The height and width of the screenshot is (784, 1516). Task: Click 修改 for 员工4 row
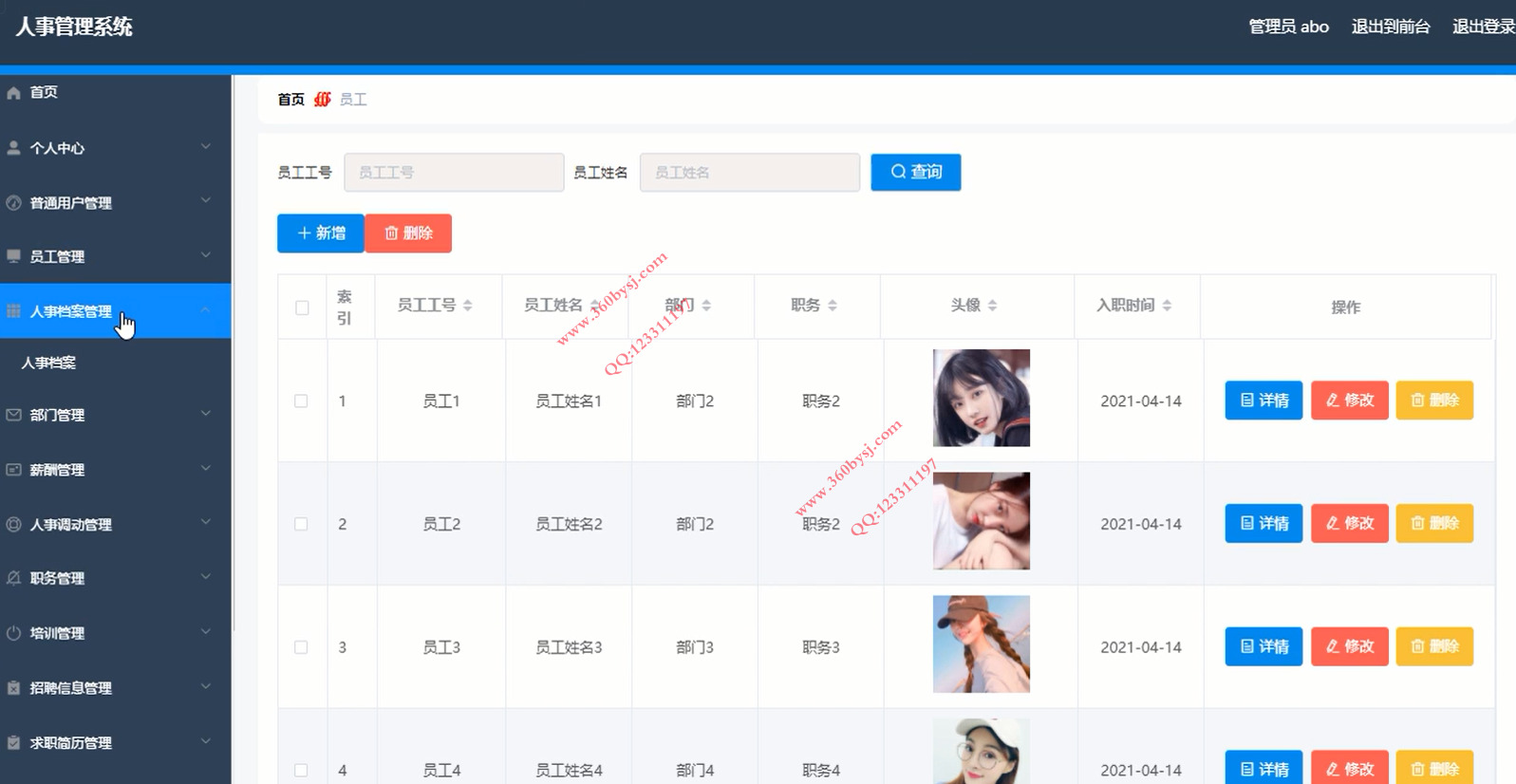(x=1350, y=767)
